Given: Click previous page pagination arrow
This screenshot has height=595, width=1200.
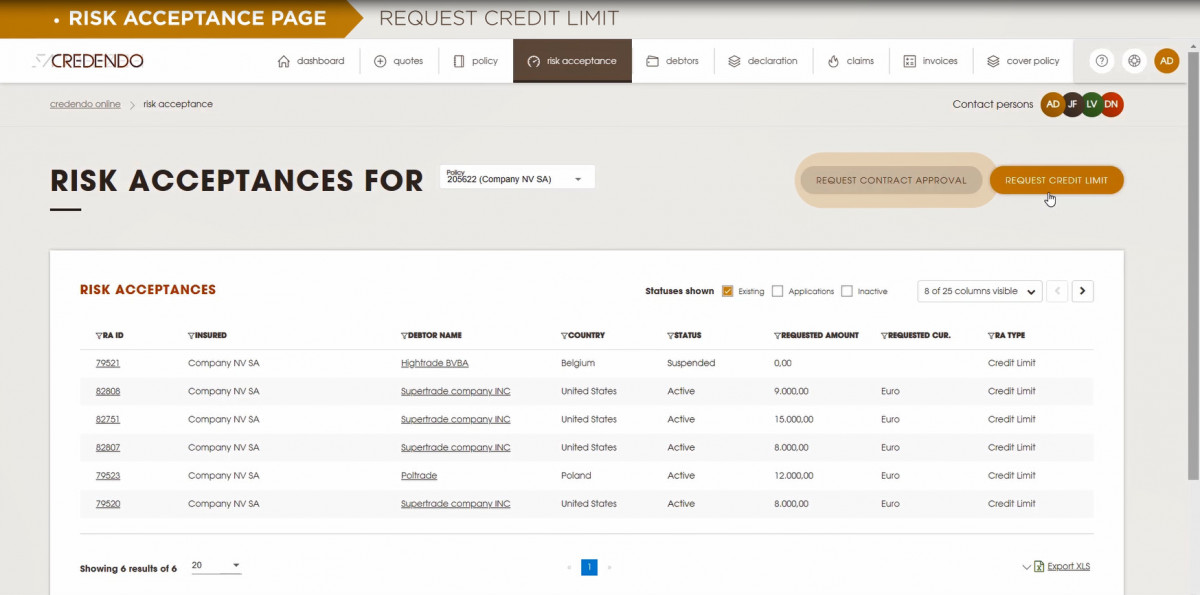Looking at the screenshot, I should [569, 567].
